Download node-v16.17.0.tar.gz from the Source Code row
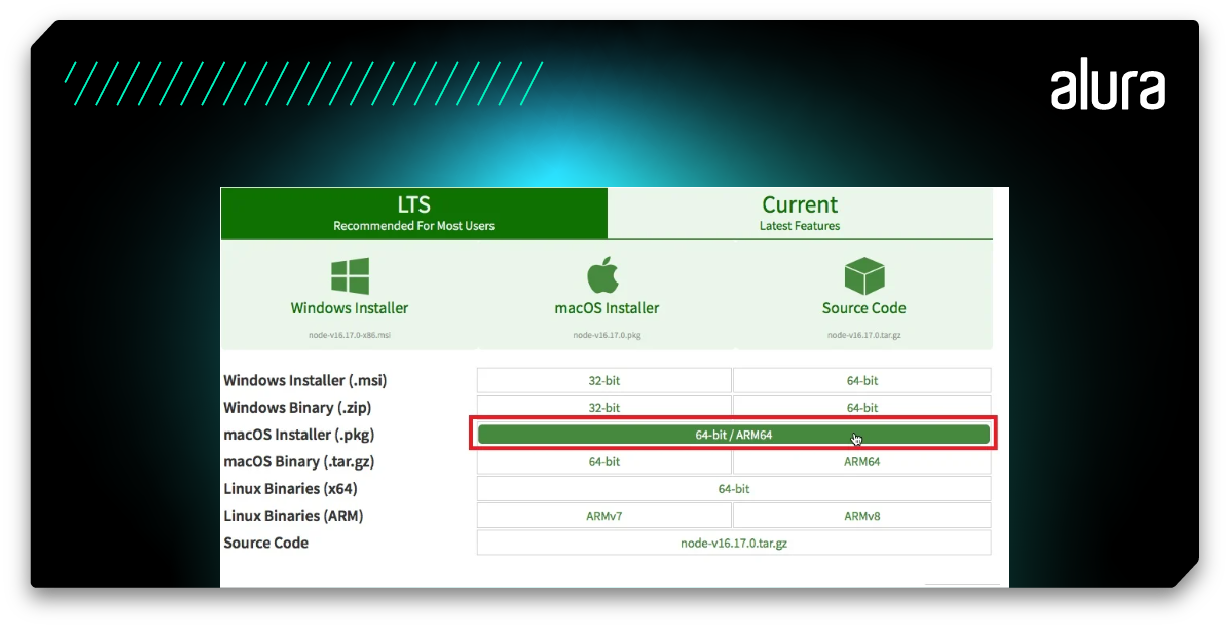Viewport: 1229px width, 628px height. 734,543
